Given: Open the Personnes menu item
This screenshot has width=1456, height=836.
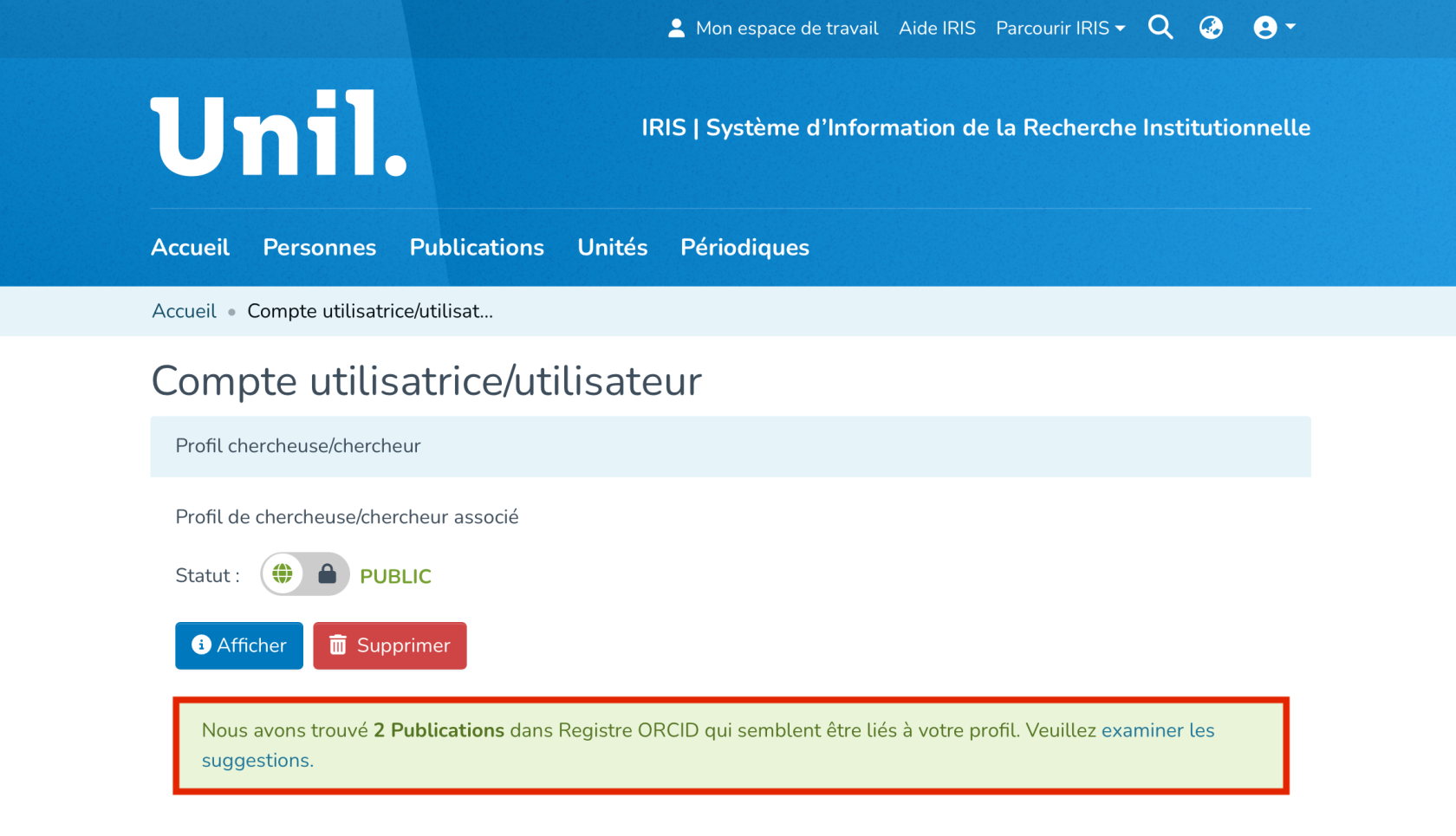Looking at the screenshot, I should (319, 248).
